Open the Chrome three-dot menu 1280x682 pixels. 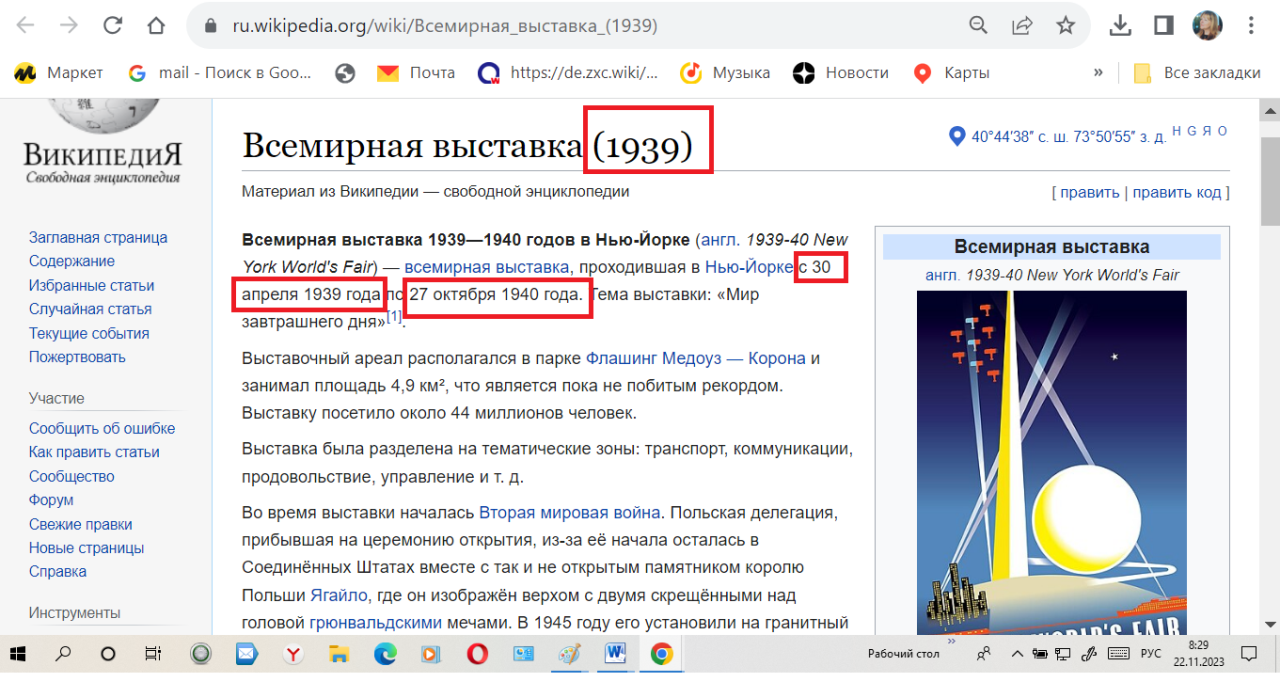point(1251,26)
